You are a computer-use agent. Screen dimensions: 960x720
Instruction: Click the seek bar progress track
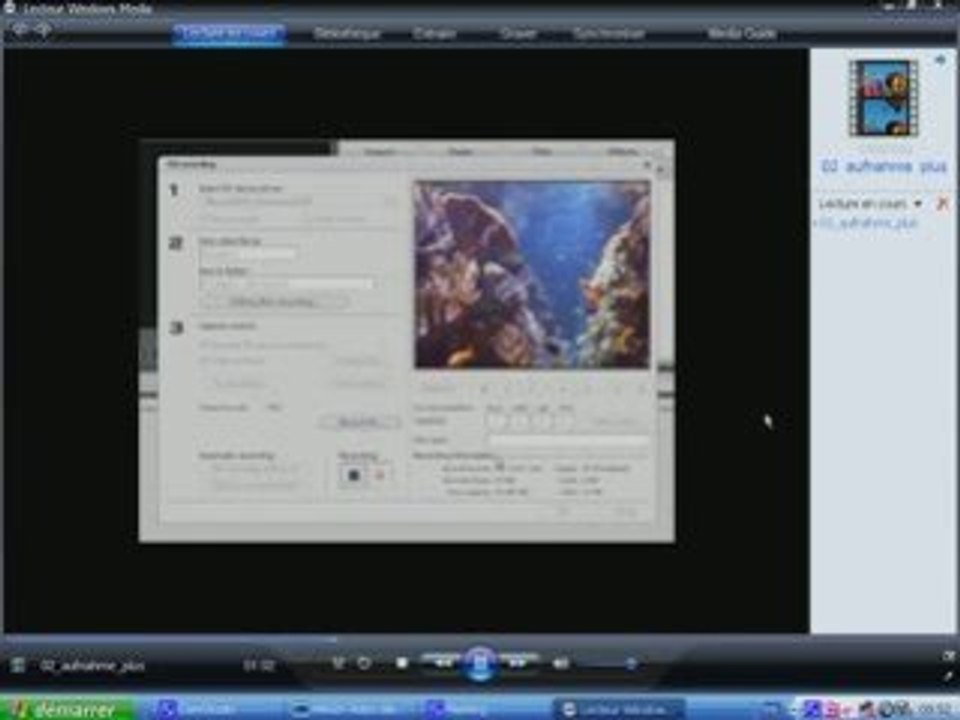point(480,640)
